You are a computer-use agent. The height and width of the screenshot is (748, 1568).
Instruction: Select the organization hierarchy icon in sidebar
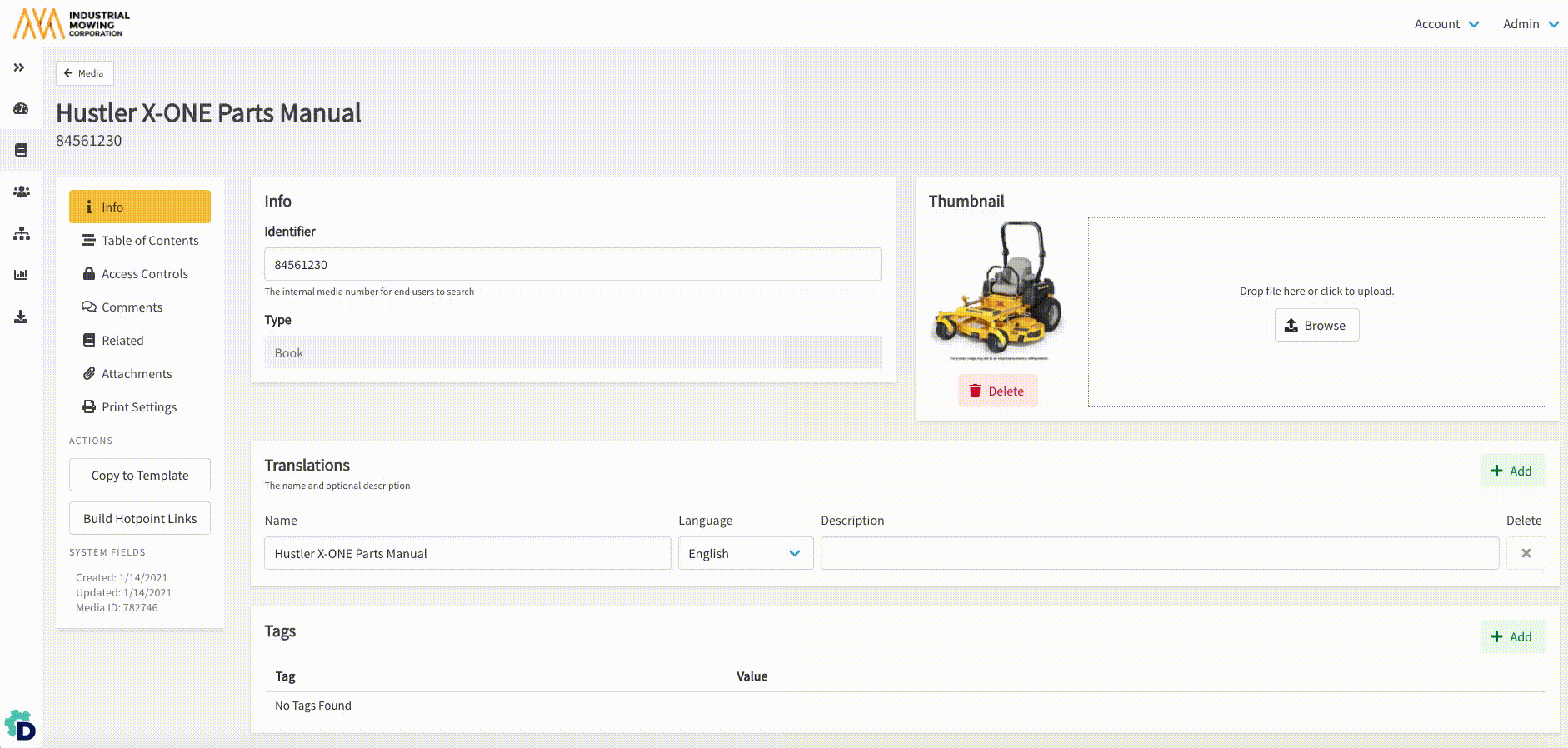tap(21, 234)
